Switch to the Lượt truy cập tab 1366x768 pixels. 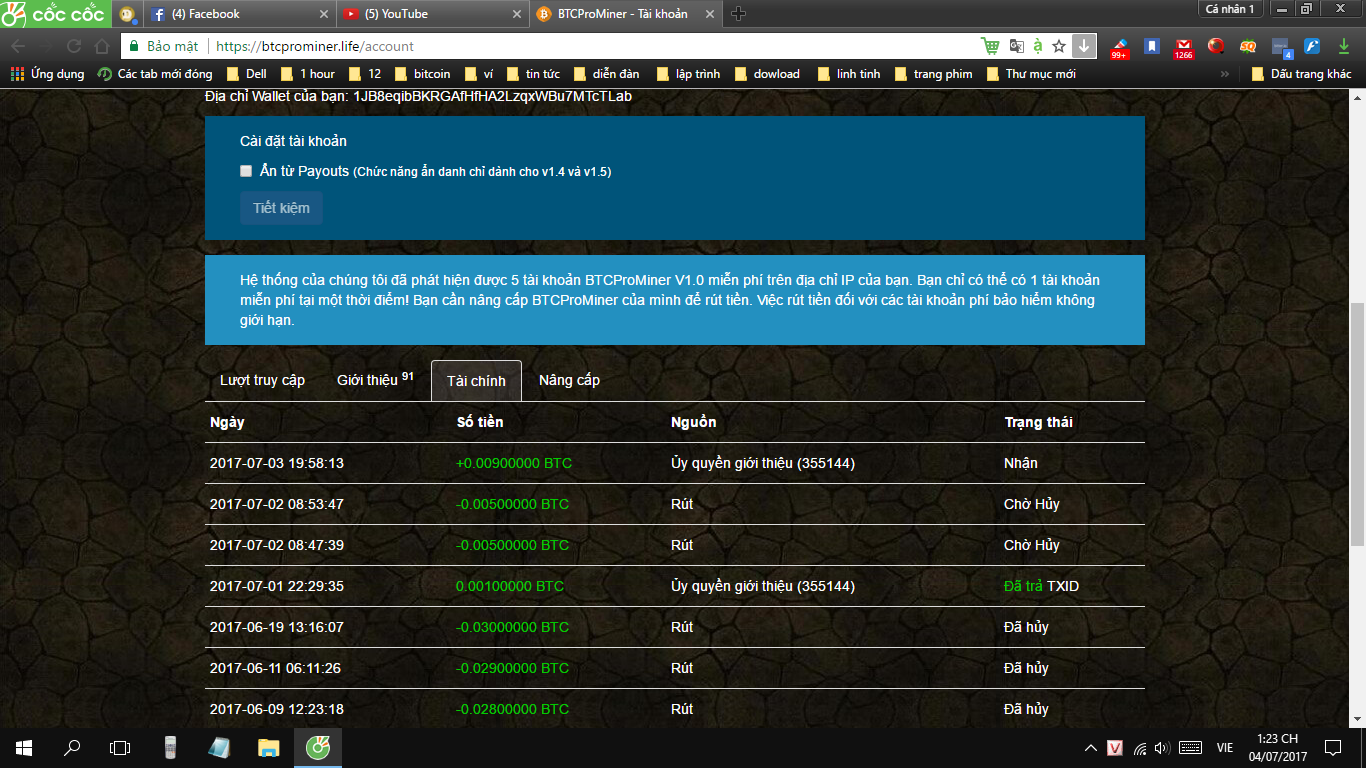pos(262,380)
